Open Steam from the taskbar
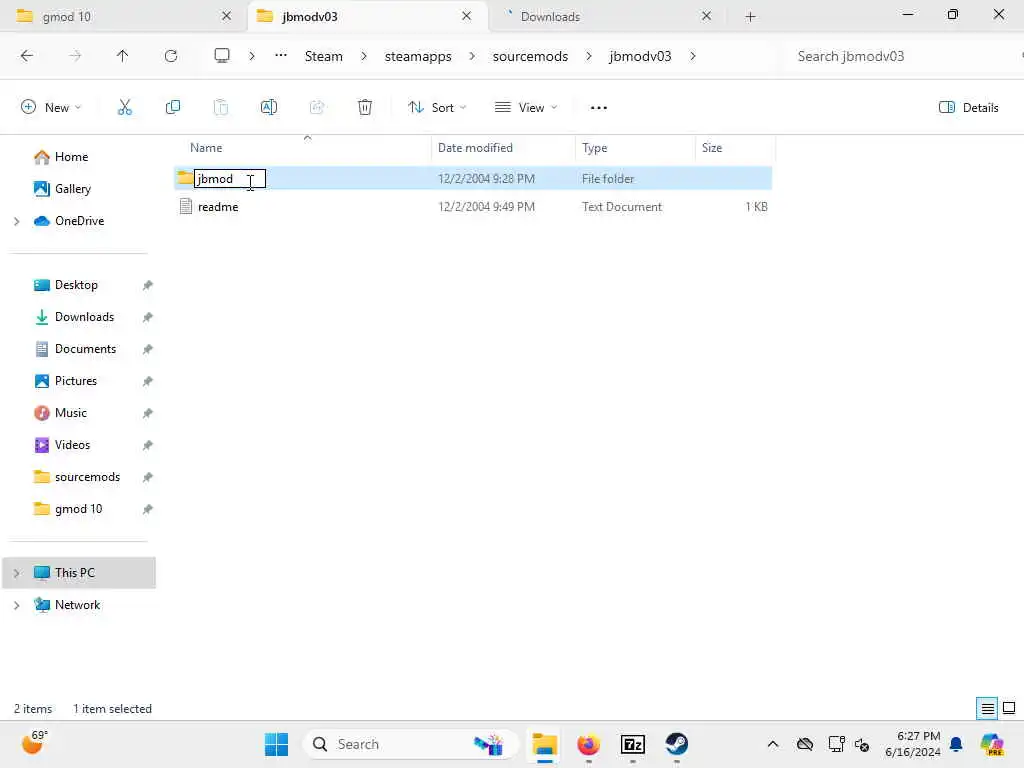Screen dimensions: 1024x768 pyautogui.click(x=677, y=744)
